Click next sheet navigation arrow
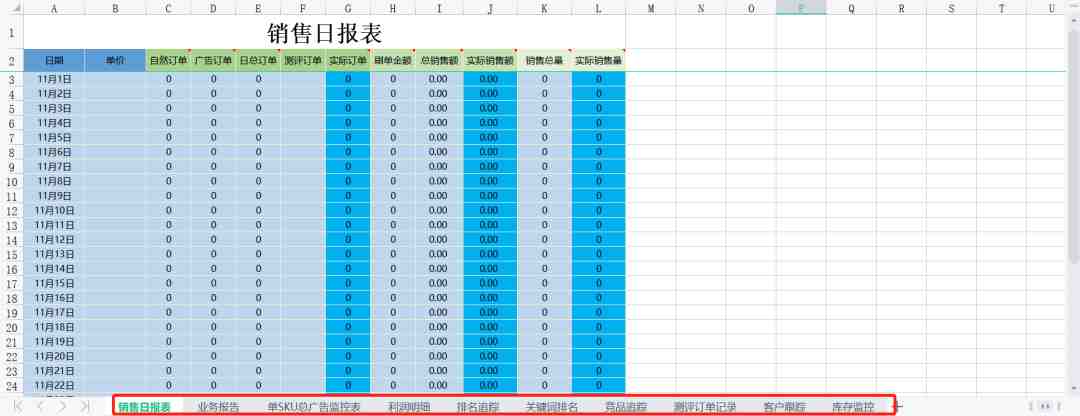 (63, 406)
